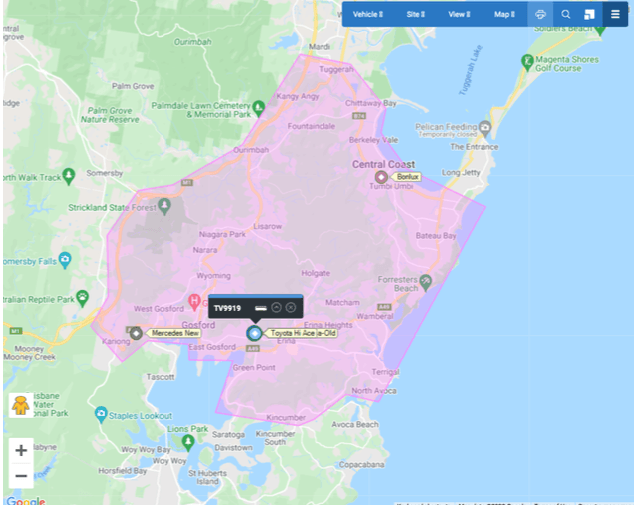Click the print icon in toolbar

tap(540, 14)
